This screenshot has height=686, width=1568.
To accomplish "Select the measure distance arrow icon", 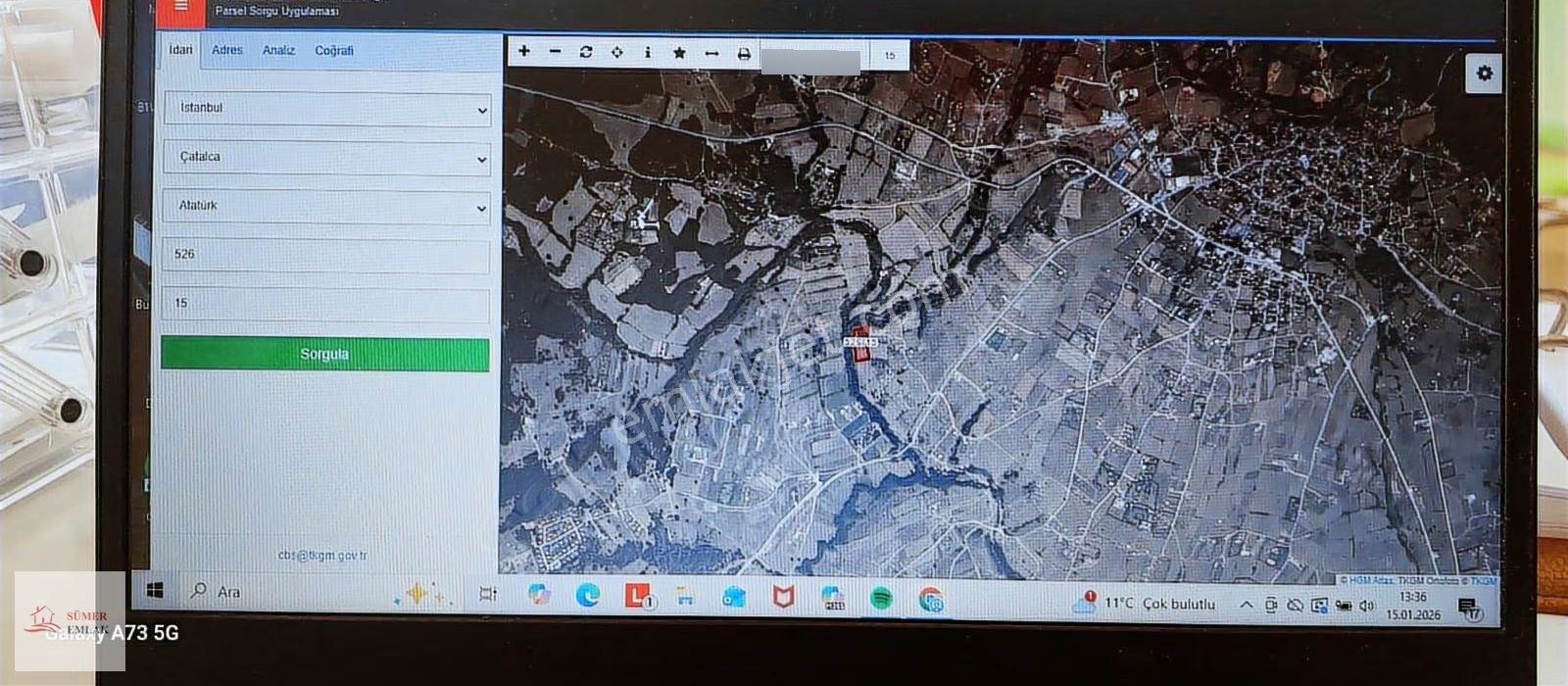I will (x=711, y=54).
